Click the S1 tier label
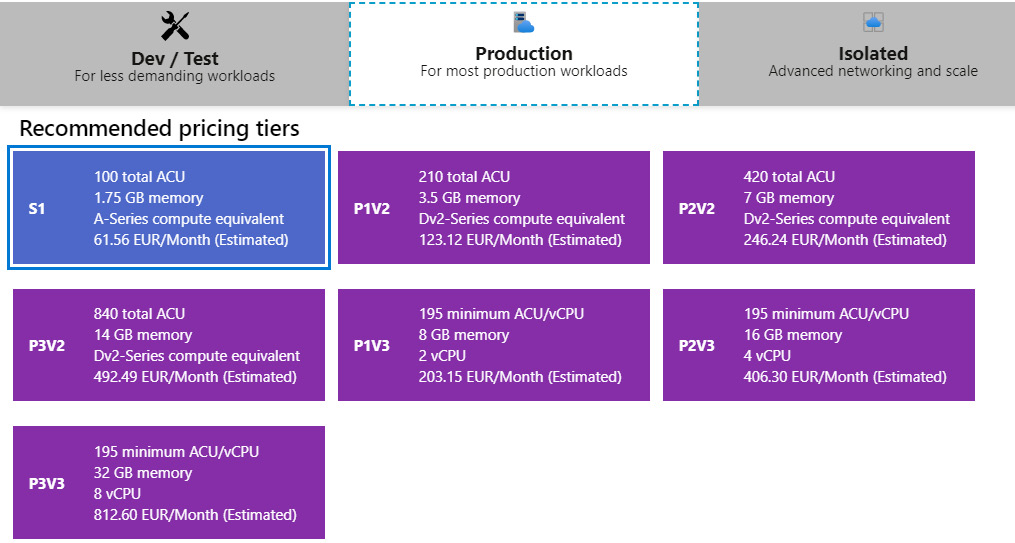 coord(37,208)
